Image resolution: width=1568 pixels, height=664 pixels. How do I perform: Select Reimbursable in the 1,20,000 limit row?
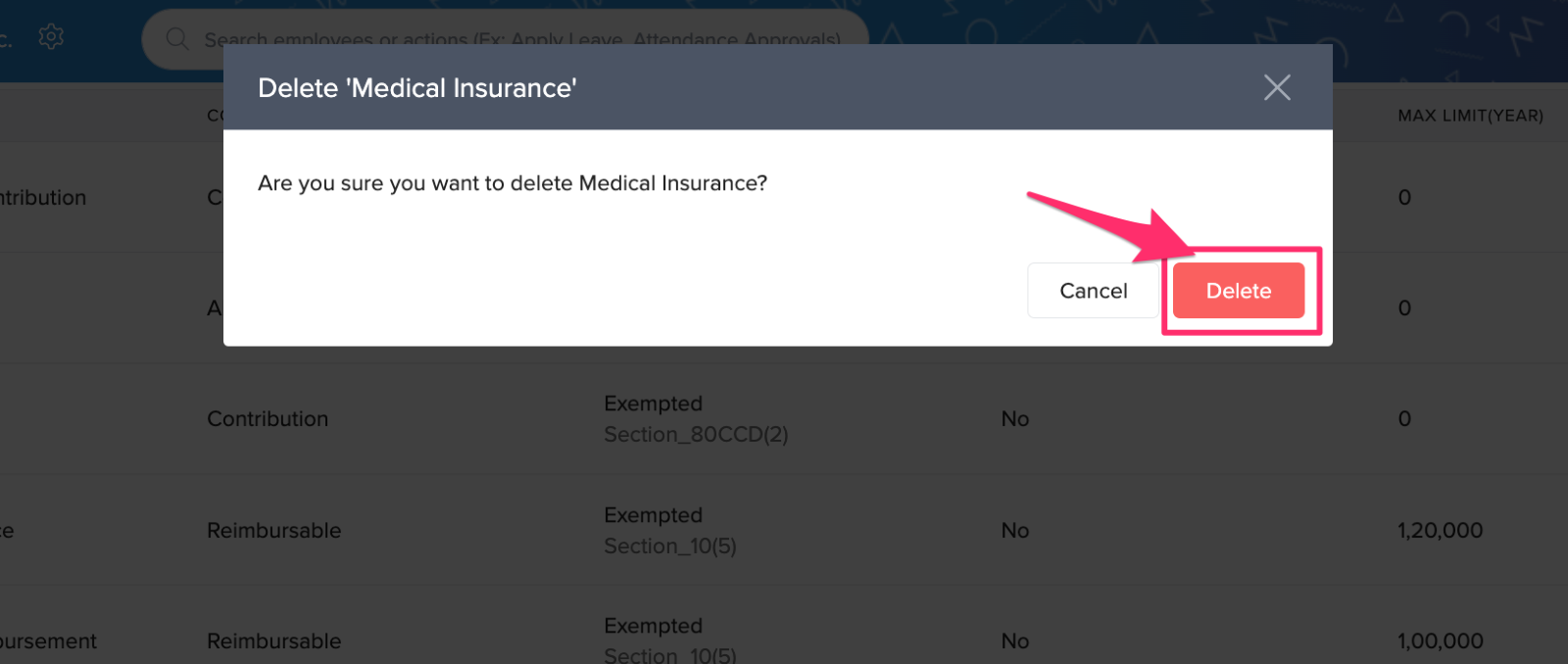273,531
